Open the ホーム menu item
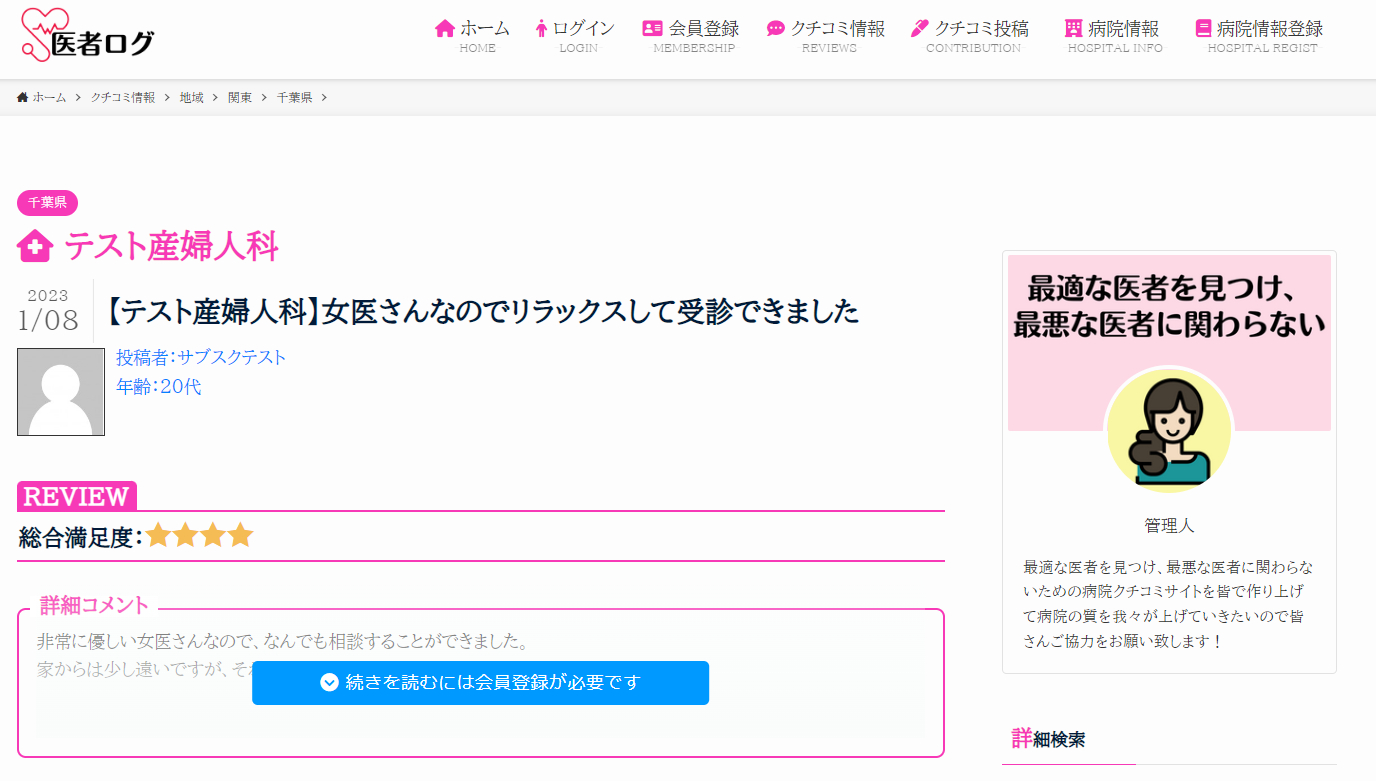1376x781 pixels. click(473, 36)
